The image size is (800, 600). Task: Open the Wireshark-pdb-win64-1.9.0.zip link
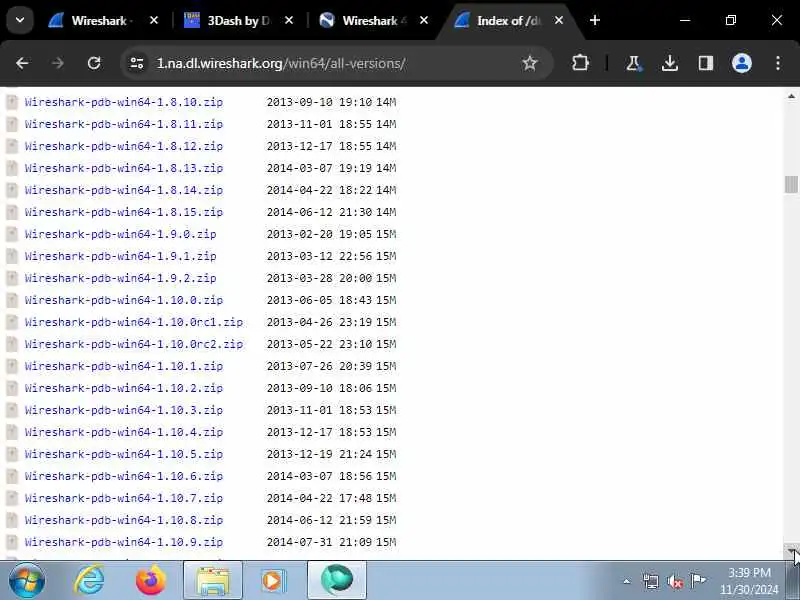(x=120, y=234)
